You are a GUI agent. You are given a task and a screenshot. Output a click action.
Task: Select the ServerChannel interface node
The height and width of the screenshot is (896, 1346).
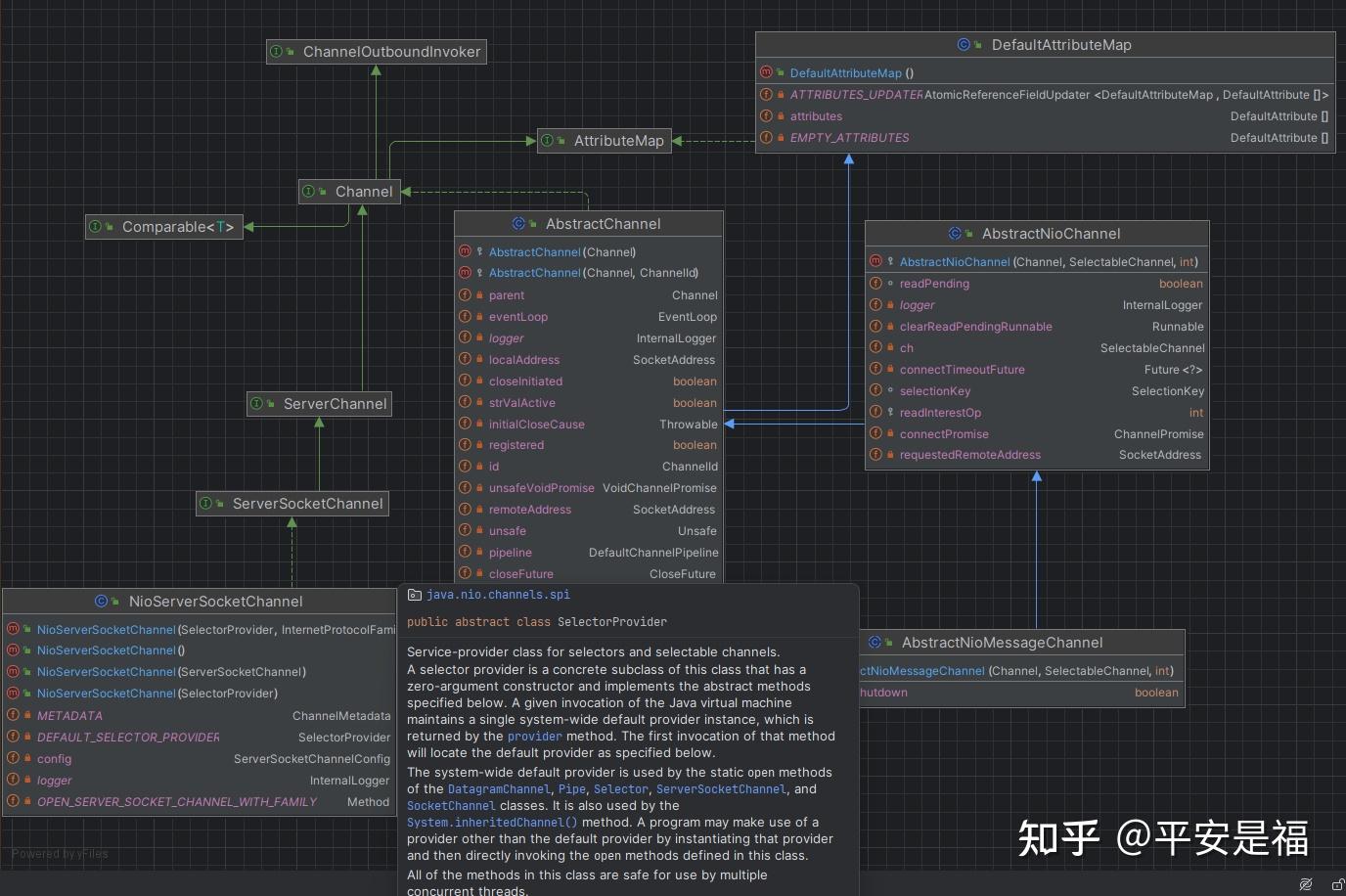pyautogui.click(x=335, y=404)
